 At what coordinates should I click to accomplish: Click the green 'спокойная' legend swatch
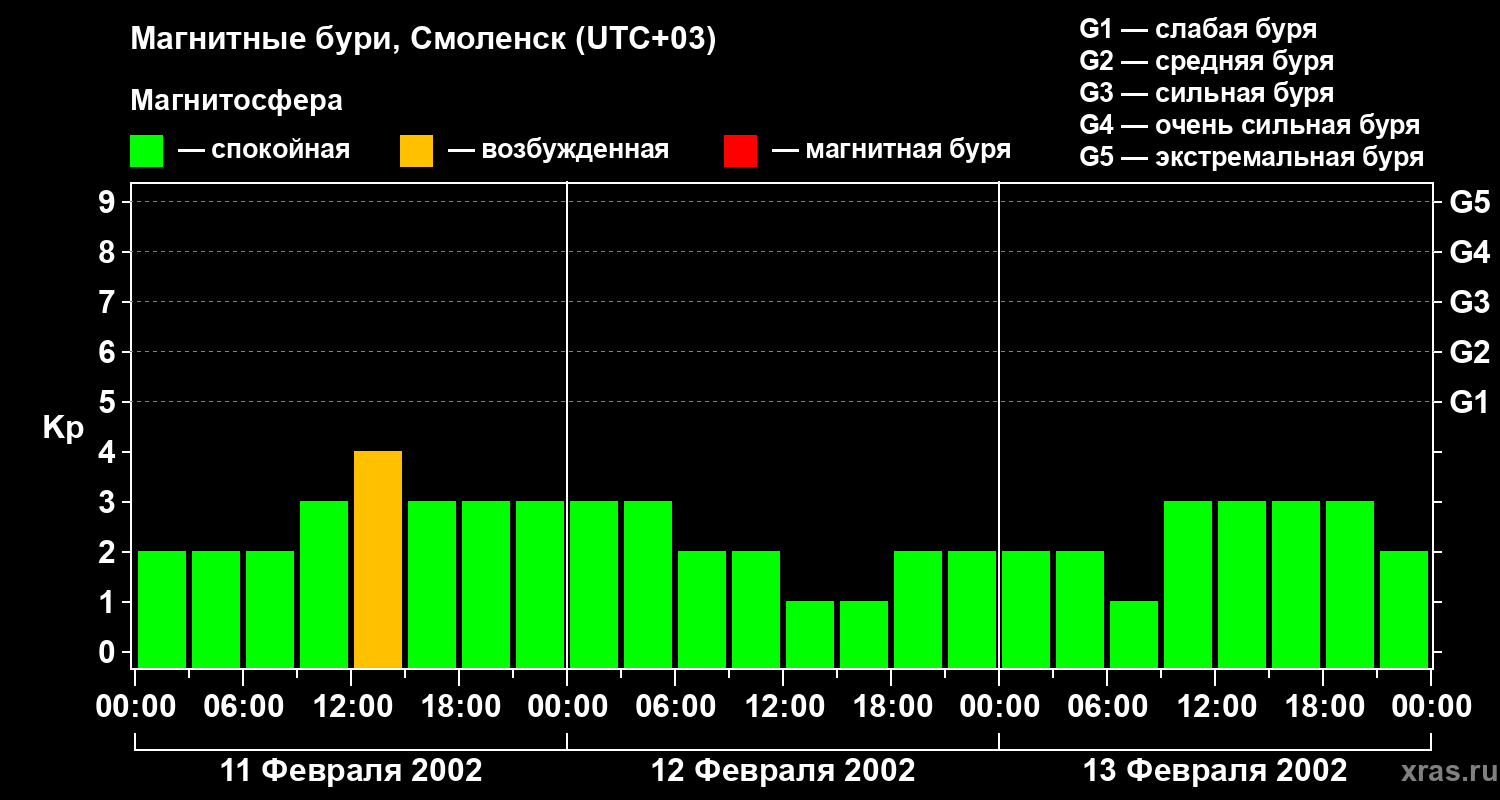click(x=146, y=151)
